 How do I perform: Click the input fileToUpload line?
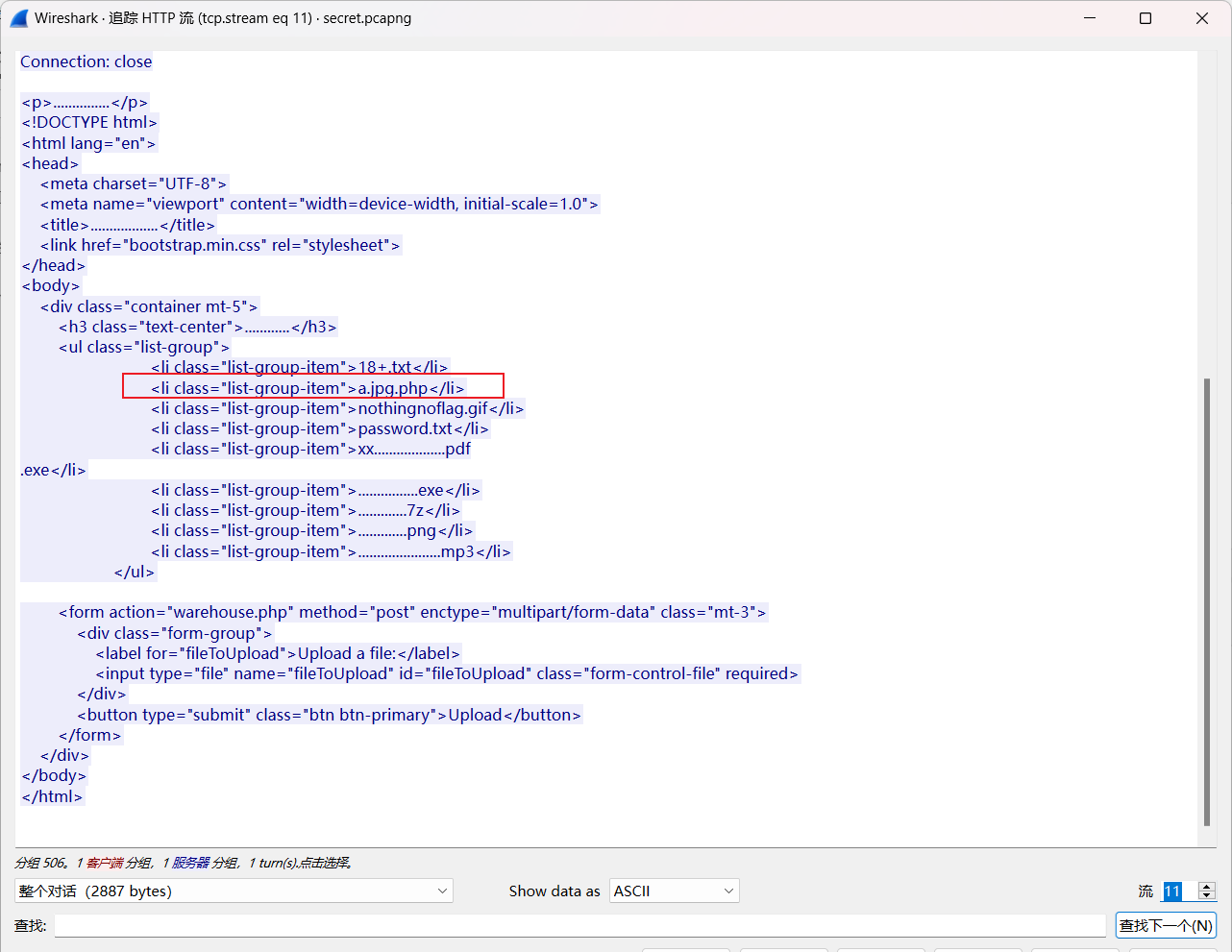coord(447,673)
